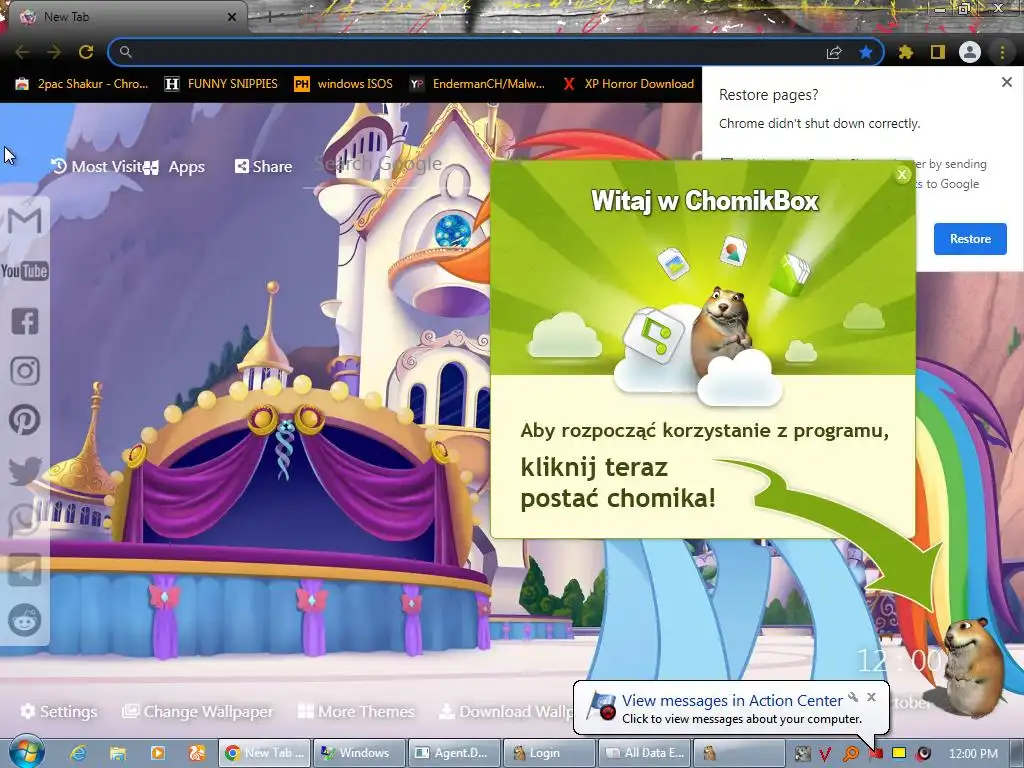This screenshot has width=1024, height=768.
Task: Open Reddit sidebar shortcut
Action: (25, 620)
